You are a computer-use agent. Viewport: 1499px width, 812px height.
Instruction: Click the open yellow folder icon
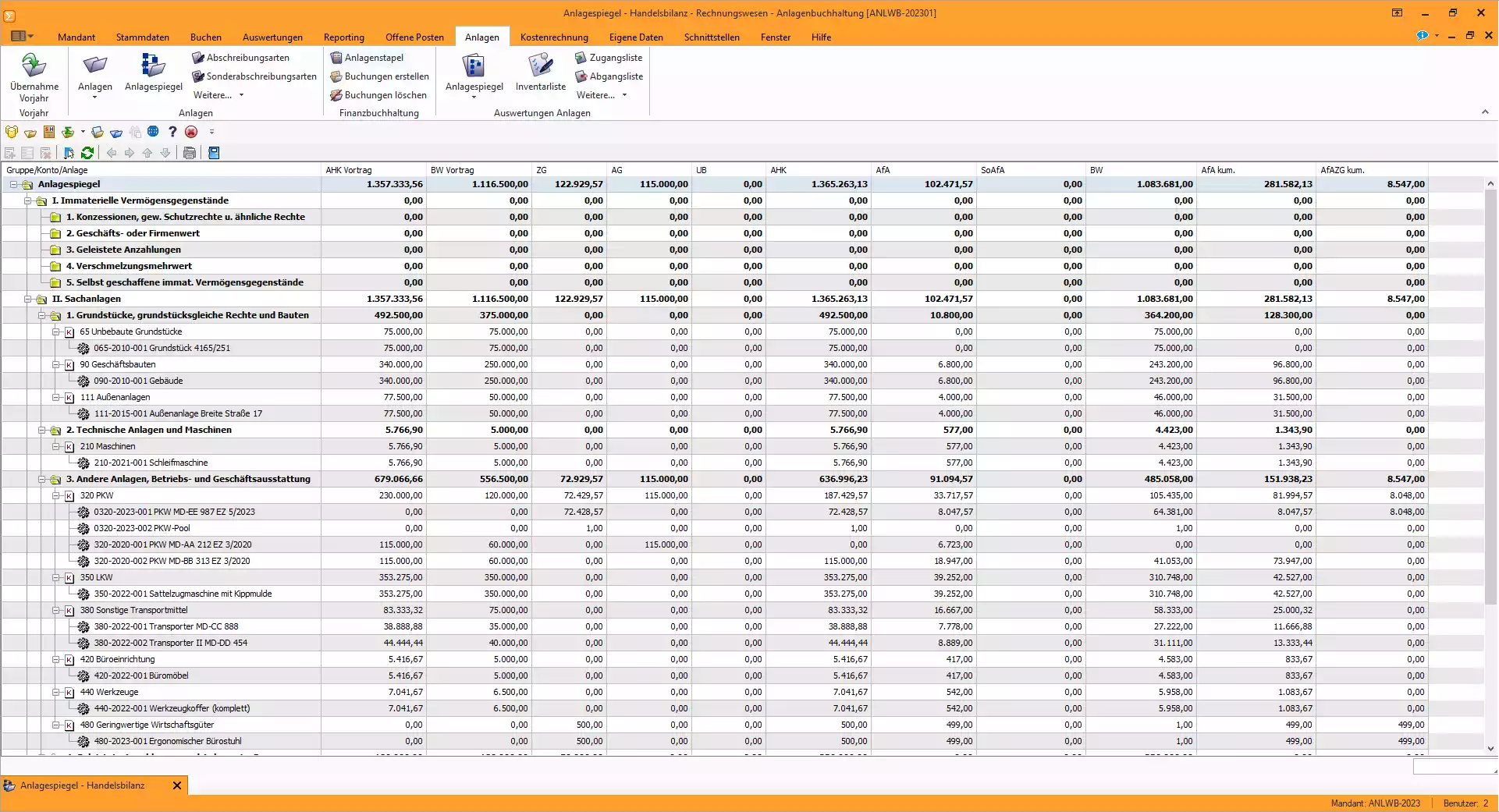pos(30,132)
